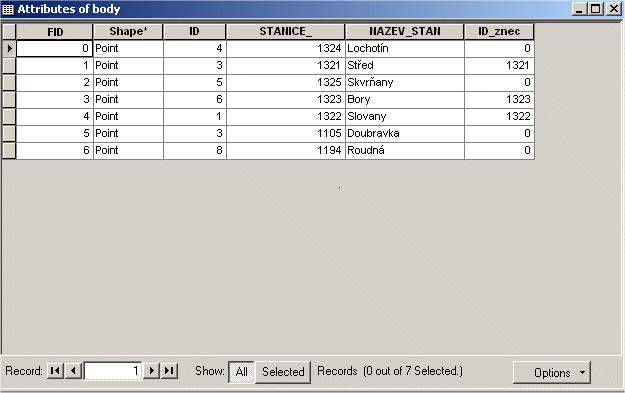Screen dimensions: 625x393
Task: Click the ID column header
Action: pos(195,31)
